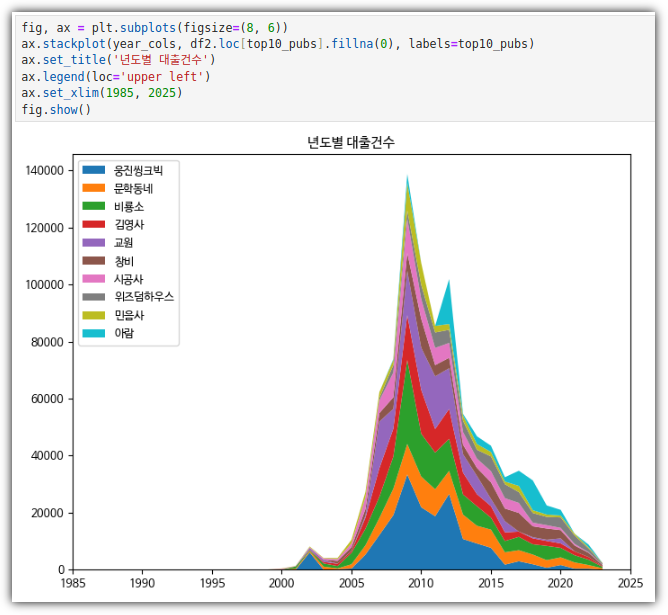Image resolution: width=668 pixels, height=615 pixels.
Task: Click the 60000 y-axis tick label
Action: [x=47, y=399]
